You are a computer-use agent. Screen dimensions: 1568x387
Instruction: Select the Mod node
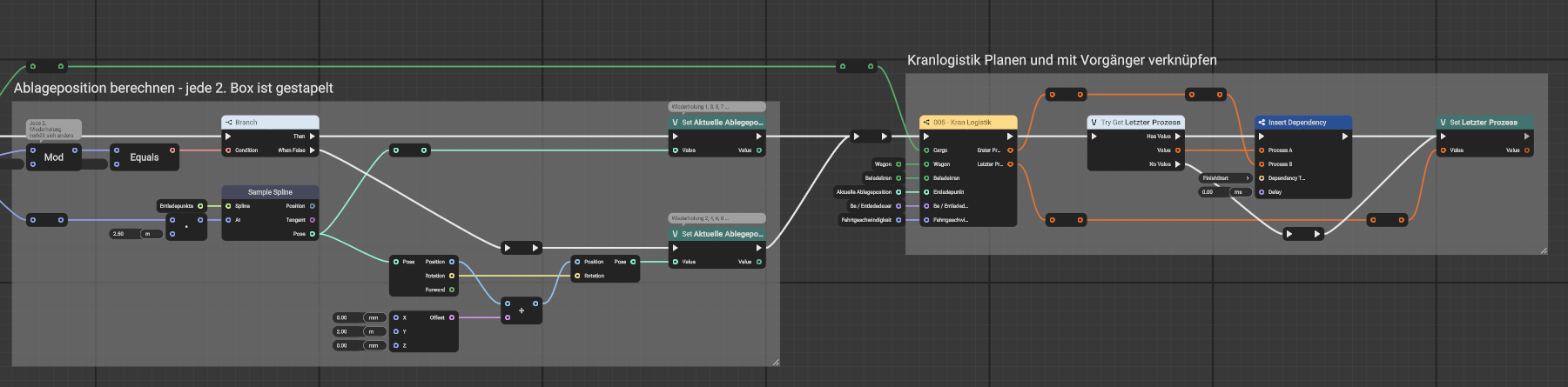(54, 157)
